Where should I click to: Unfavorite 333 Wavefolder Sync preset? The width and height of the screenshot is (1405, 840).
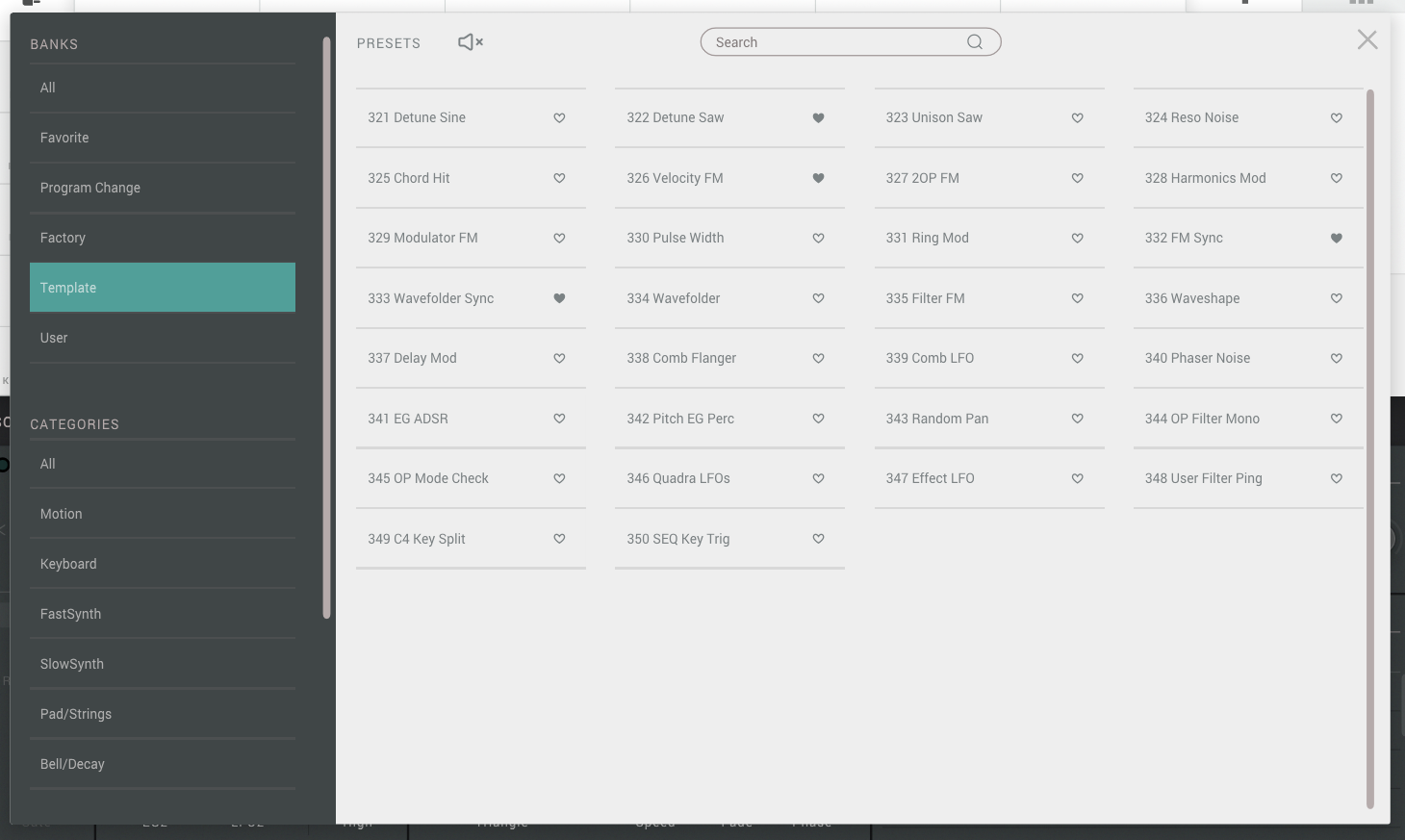click(x=559, y=298)
